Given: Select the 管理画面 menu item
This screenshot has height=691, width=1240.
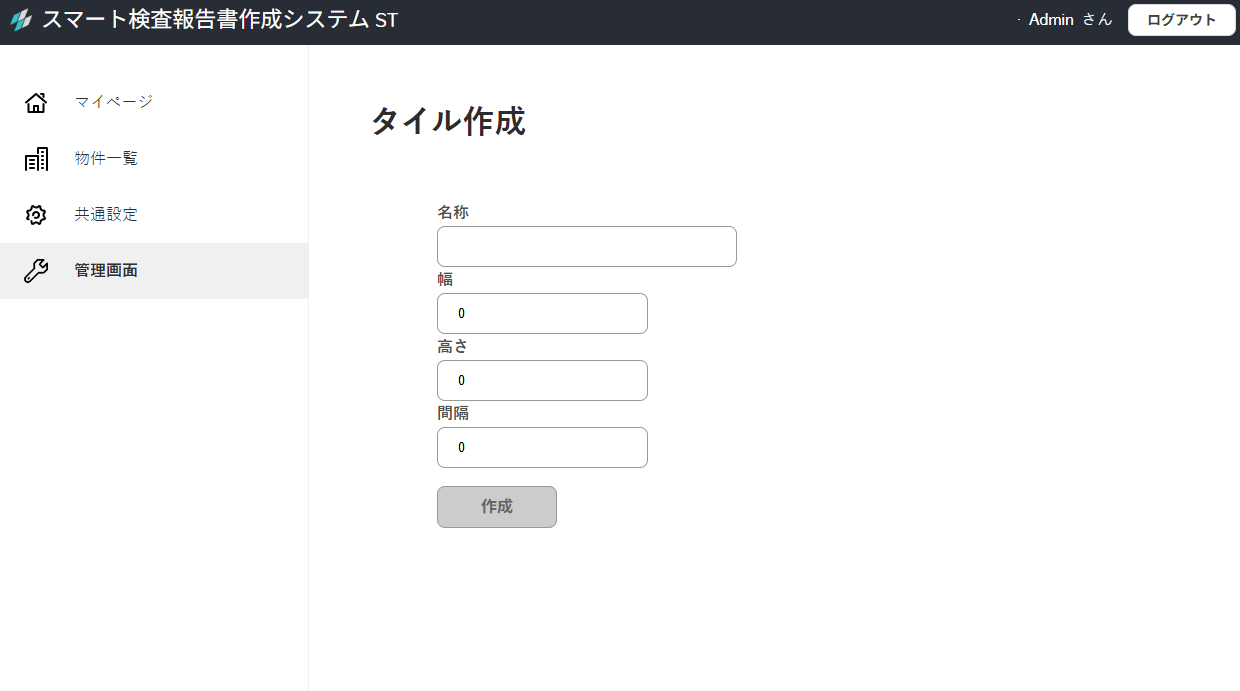Looking at the screenshot, I should 106,271.
